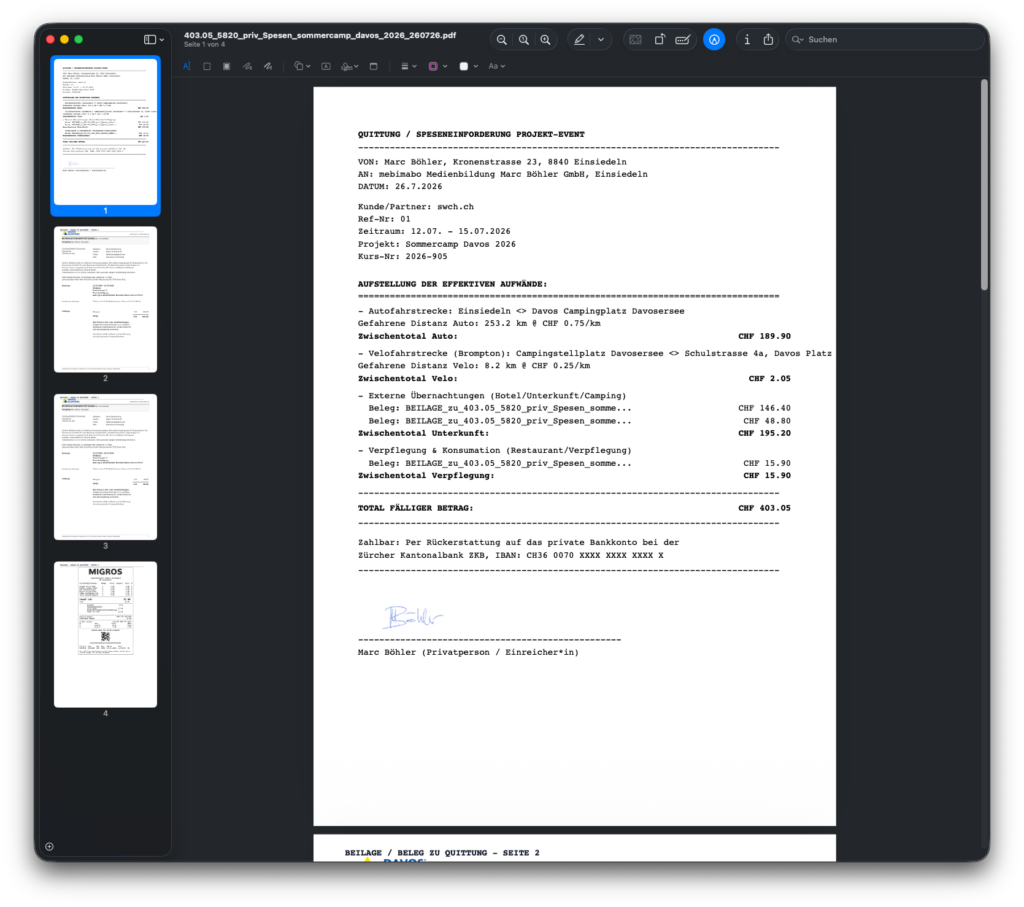Open the Shapes dropdown
The width and height of the screenshot is (1024, 907).
click(302, 66)
